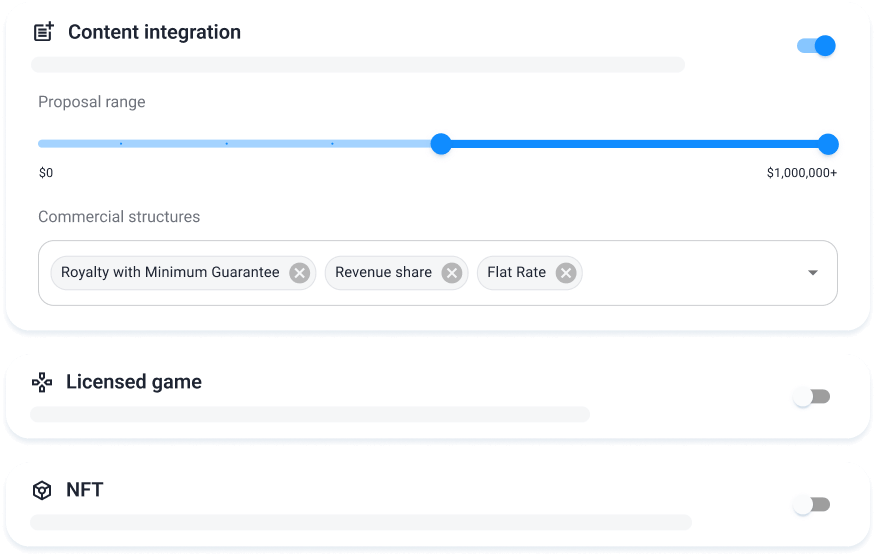This screenshot has width=875, height=555.
Task: Remove the Flat Rate chip
Action: point(566,273)
